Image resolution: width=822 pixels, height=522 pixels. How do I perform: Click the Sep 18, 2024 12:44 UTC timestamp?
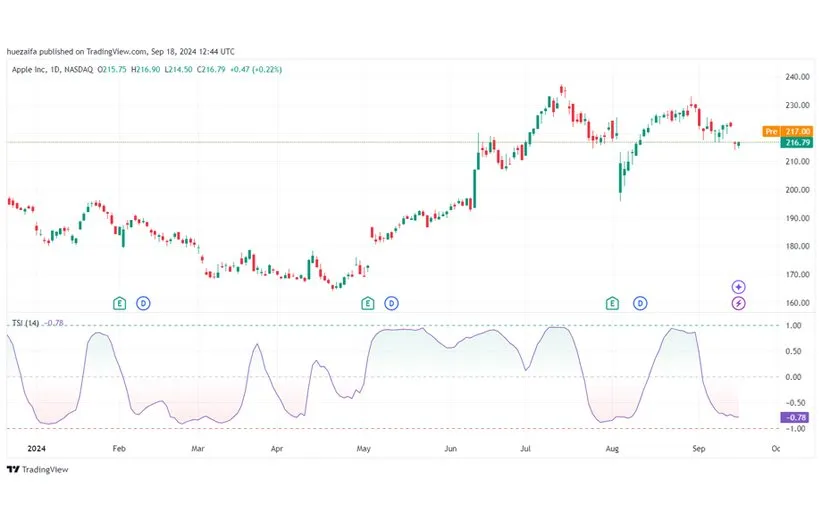pyautogui.click(x=193, y=51)
